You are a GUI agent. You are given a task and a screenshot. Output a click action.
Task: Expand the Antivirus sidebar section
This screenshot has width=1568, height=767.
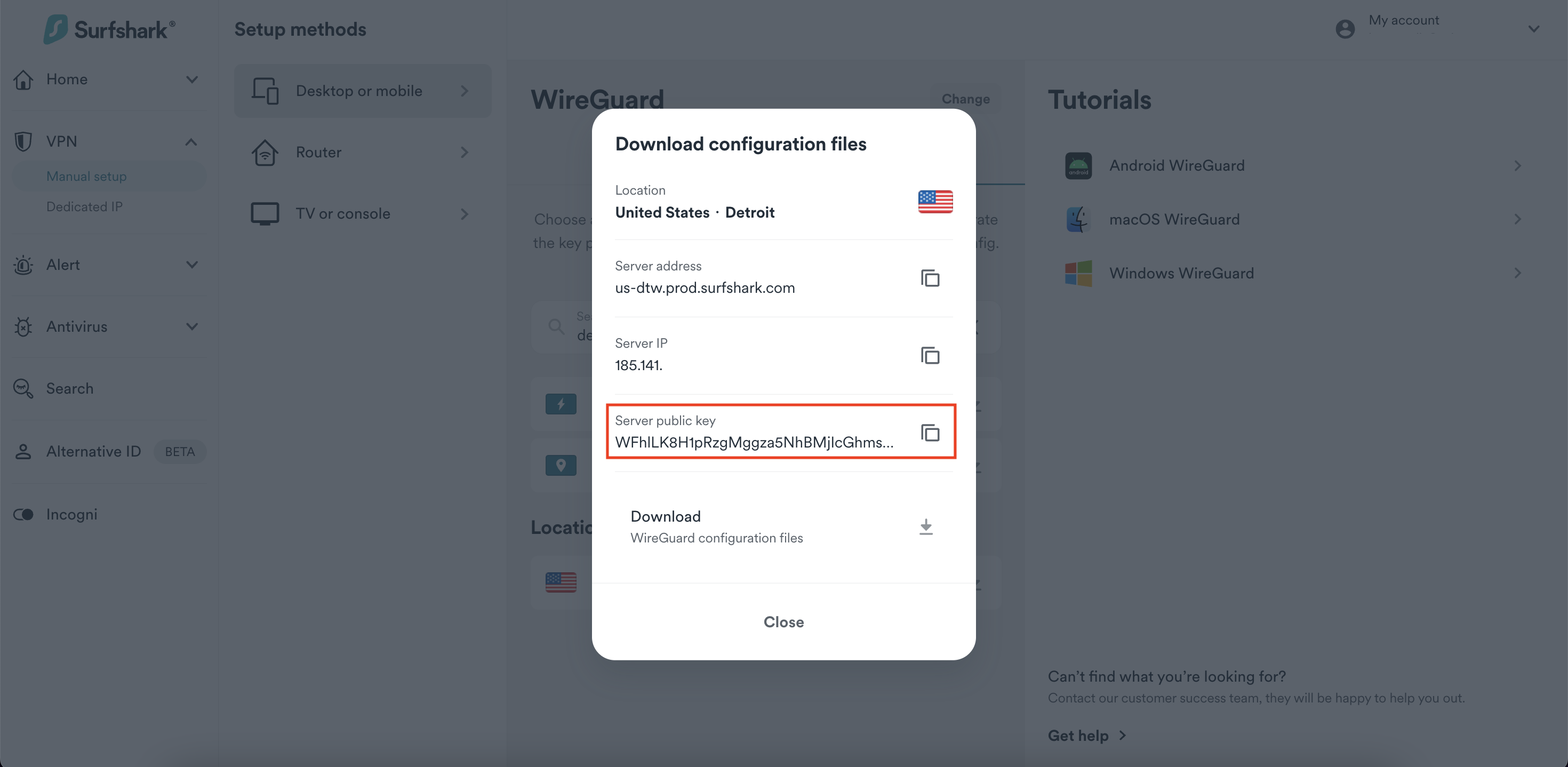[191, 326]
